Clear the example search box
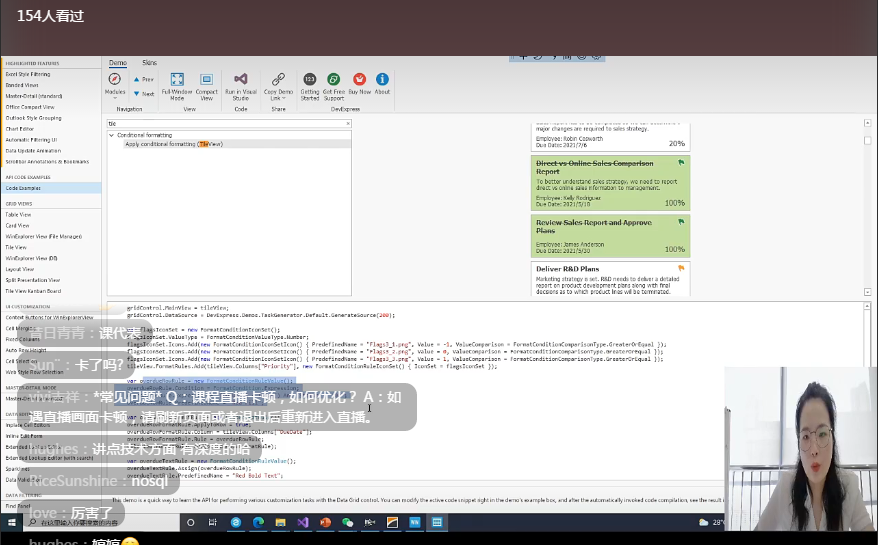The image size is (878, 545). pyautogui.click(x=348, y=123)
